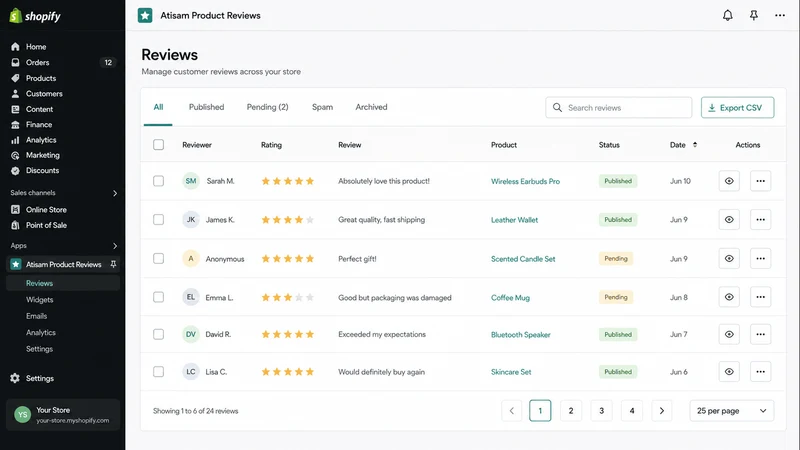Go to the previous page arrow
Image resolution: width=800 pixels, height=450 pixels.
pyautogui.click(x=512, y=411)
